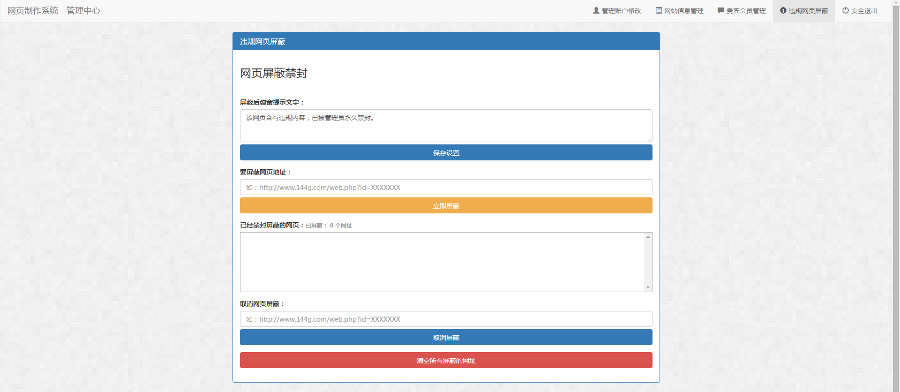The image size is (900, 392).
Task: Click the orange 立即屏蔽 button
Action: [x=446, y=205]
